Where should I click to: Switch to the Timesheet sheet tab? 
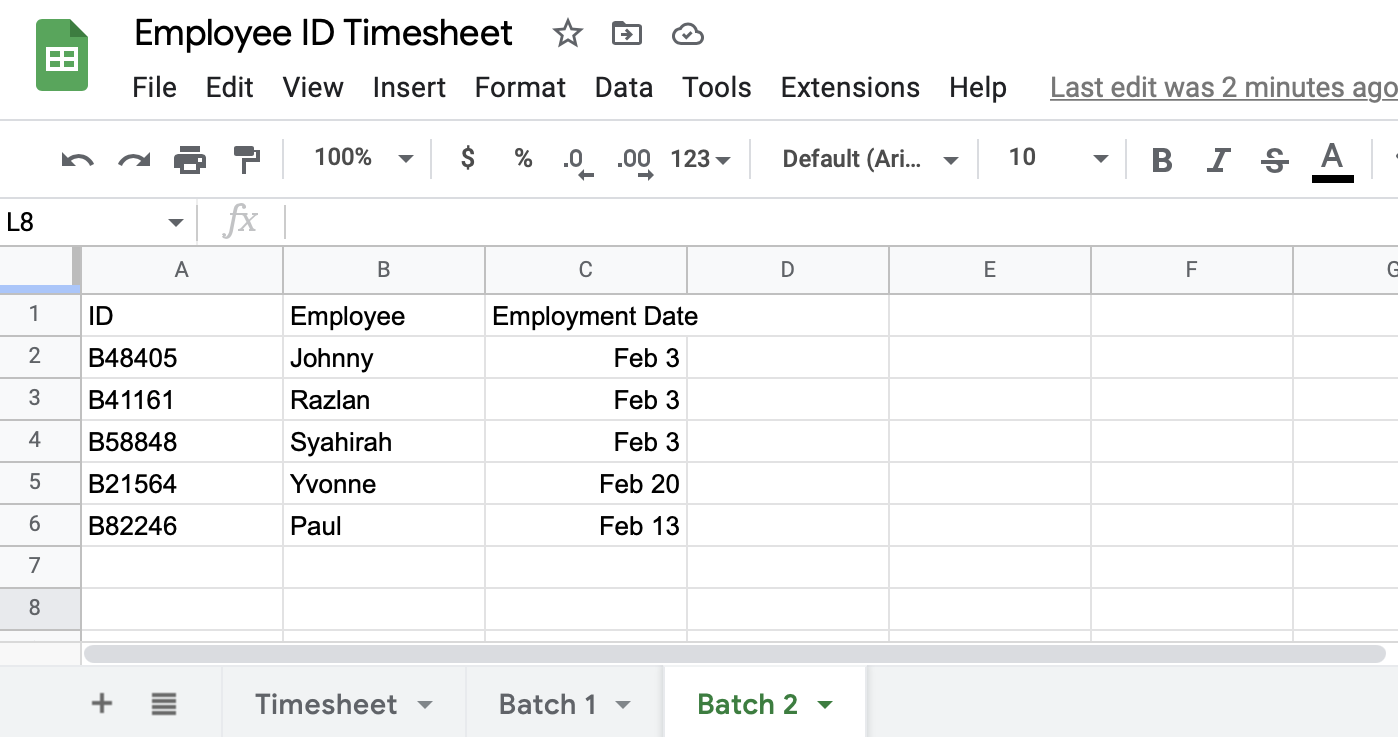tap(326, 705)
